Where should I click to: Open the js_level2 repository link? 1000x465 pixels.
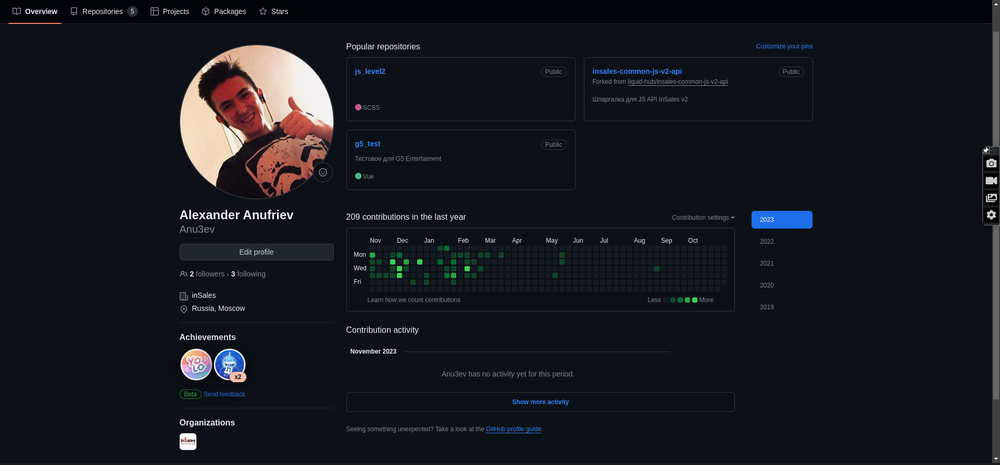pos(370,72)
